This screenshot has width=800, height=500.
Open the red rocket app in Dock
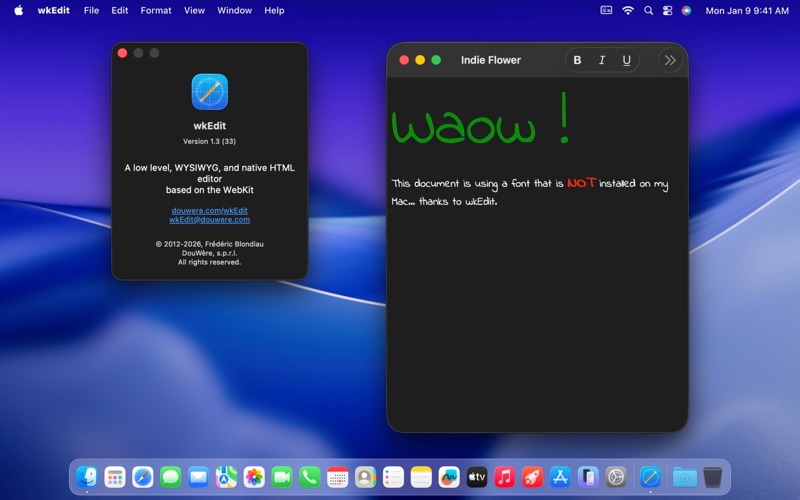point(533,478)
